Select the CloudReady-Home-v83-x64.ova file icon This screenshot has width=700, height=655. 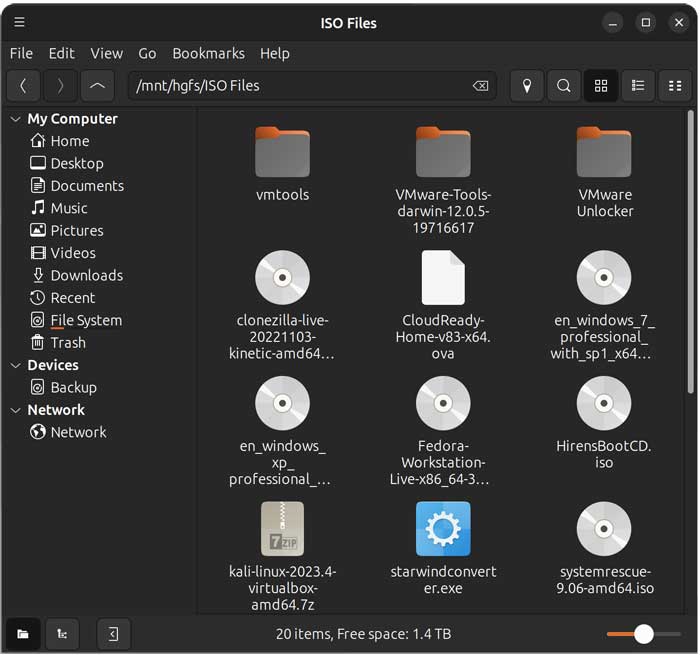coord(443,278)
